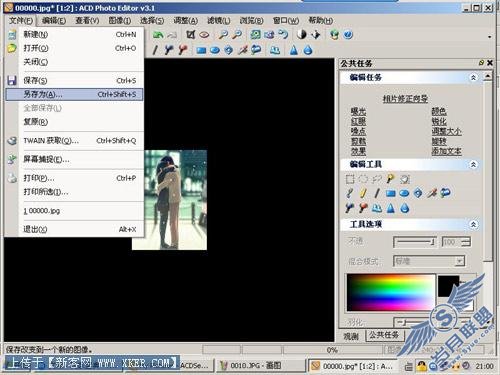Open the 滤镜(L) menu
500x375 pixels.
click(218, 21)
